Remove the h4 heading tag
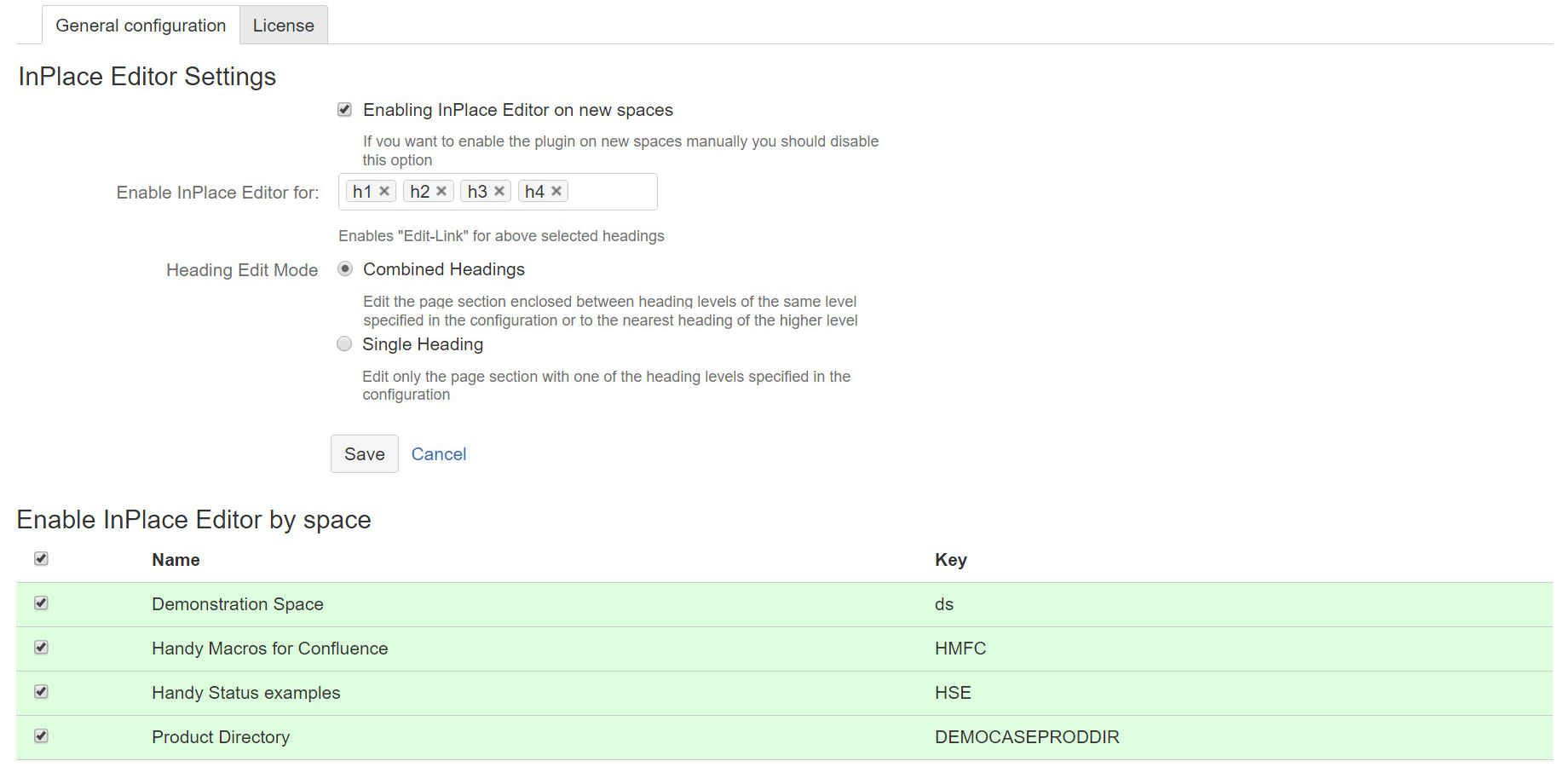Image resolution: width=1568 pixels, height=767 pixels. (556, 191)
